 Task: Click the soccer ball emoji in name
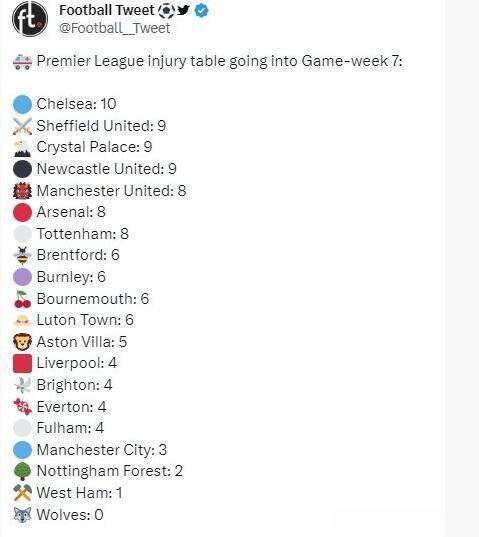[166, 11]
